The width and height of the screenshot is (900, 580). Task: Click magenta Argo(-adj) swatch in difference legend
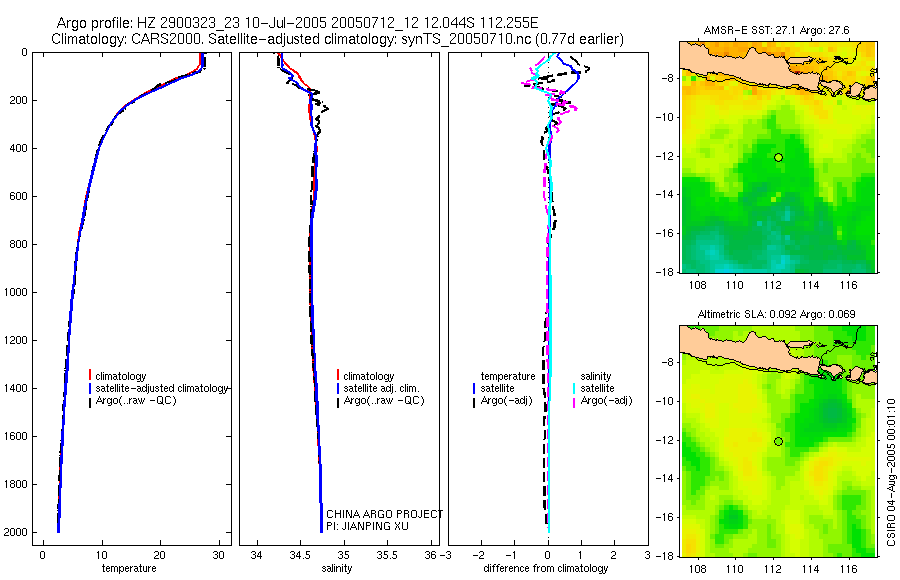coord(574,401)
